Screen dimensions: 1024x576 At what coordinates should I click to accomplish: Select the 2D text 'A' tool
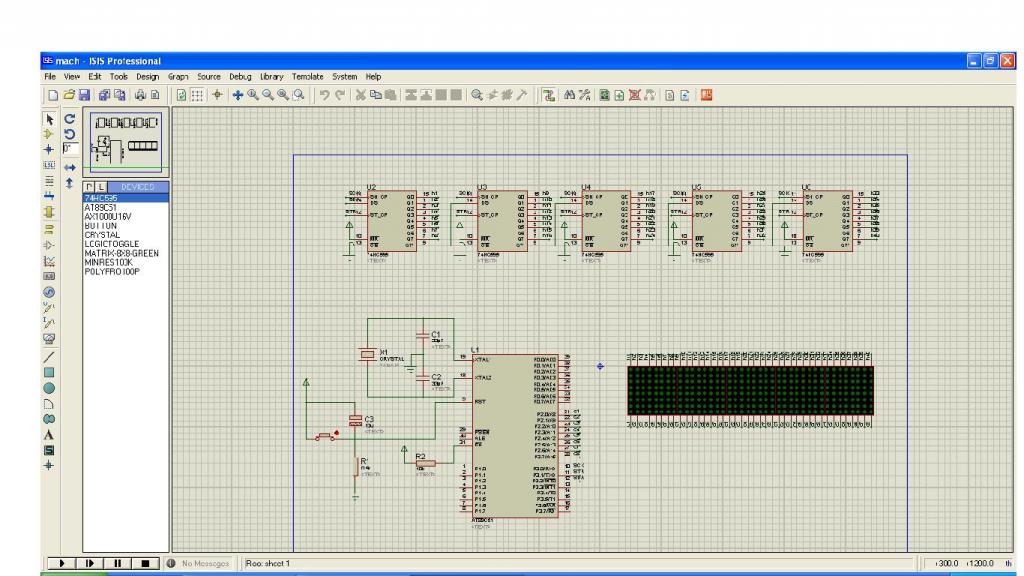pos(49,435)
